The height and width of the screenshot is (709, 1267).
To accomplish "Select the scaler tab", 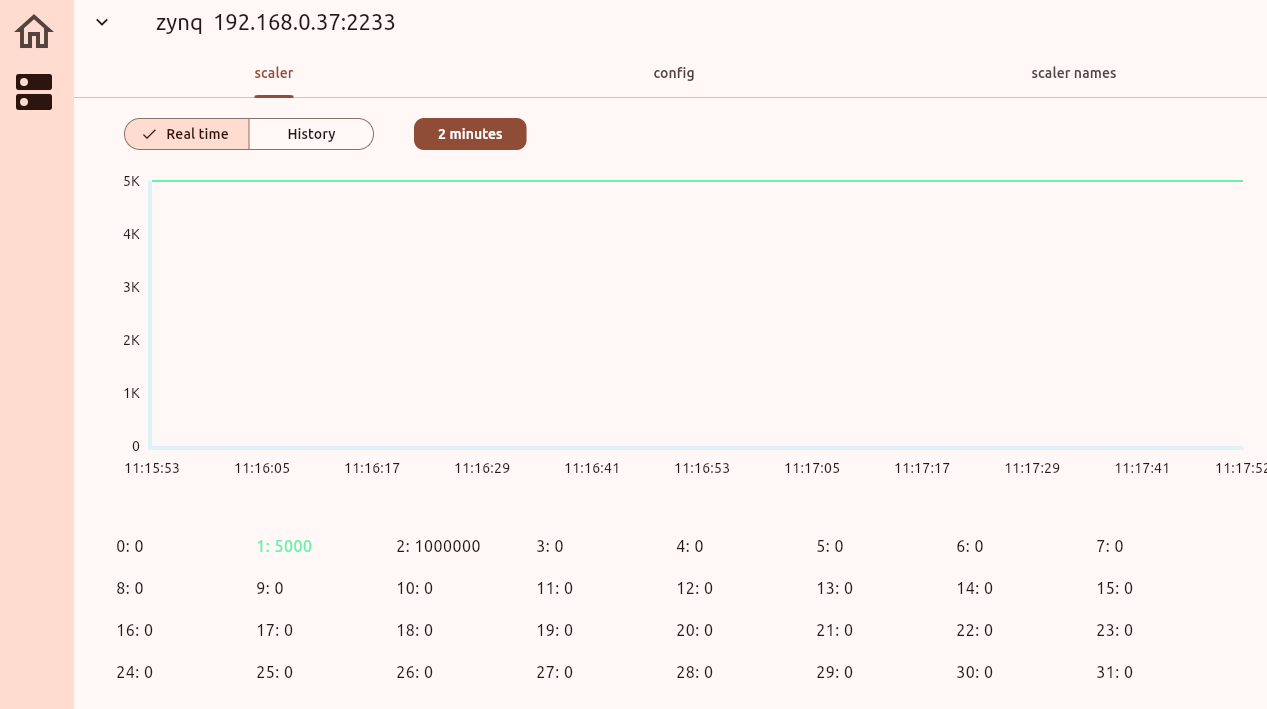I will (x=273, y=73).
